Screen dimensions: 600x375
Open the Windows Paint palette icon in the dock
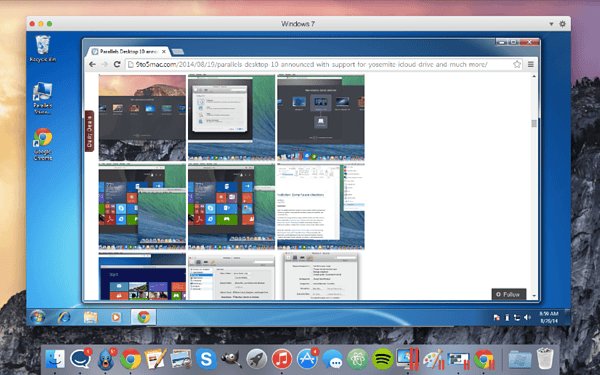click(x=433, y=359)
